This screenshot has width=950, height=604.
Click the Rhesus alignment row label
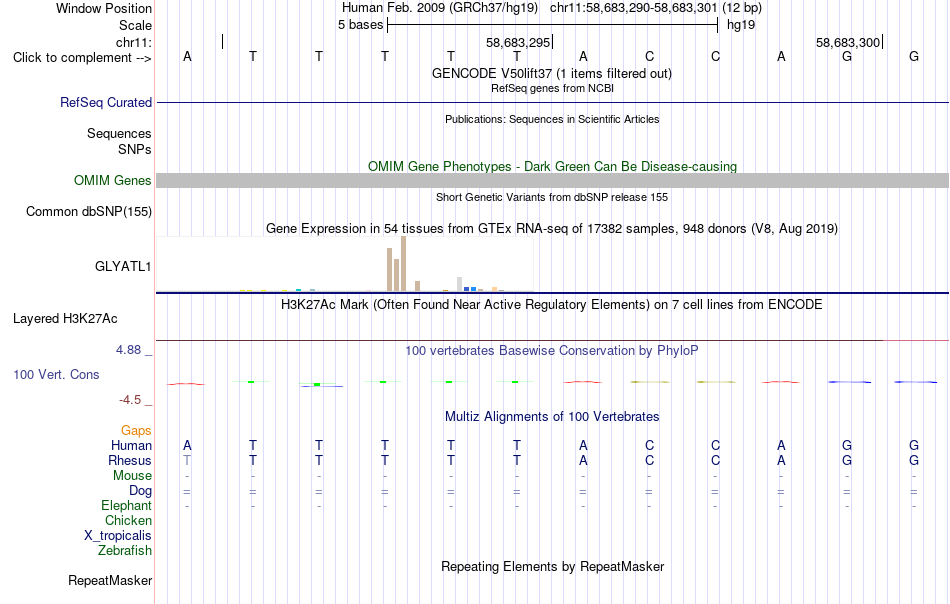[130, 460]
